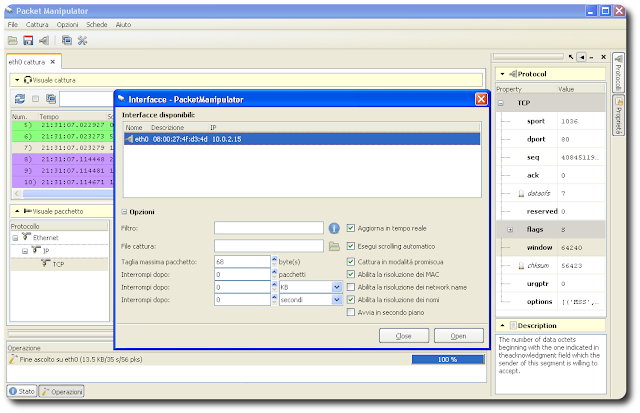
Task: Click the 100 % progress bar
Action: click(x=447, y=359)
